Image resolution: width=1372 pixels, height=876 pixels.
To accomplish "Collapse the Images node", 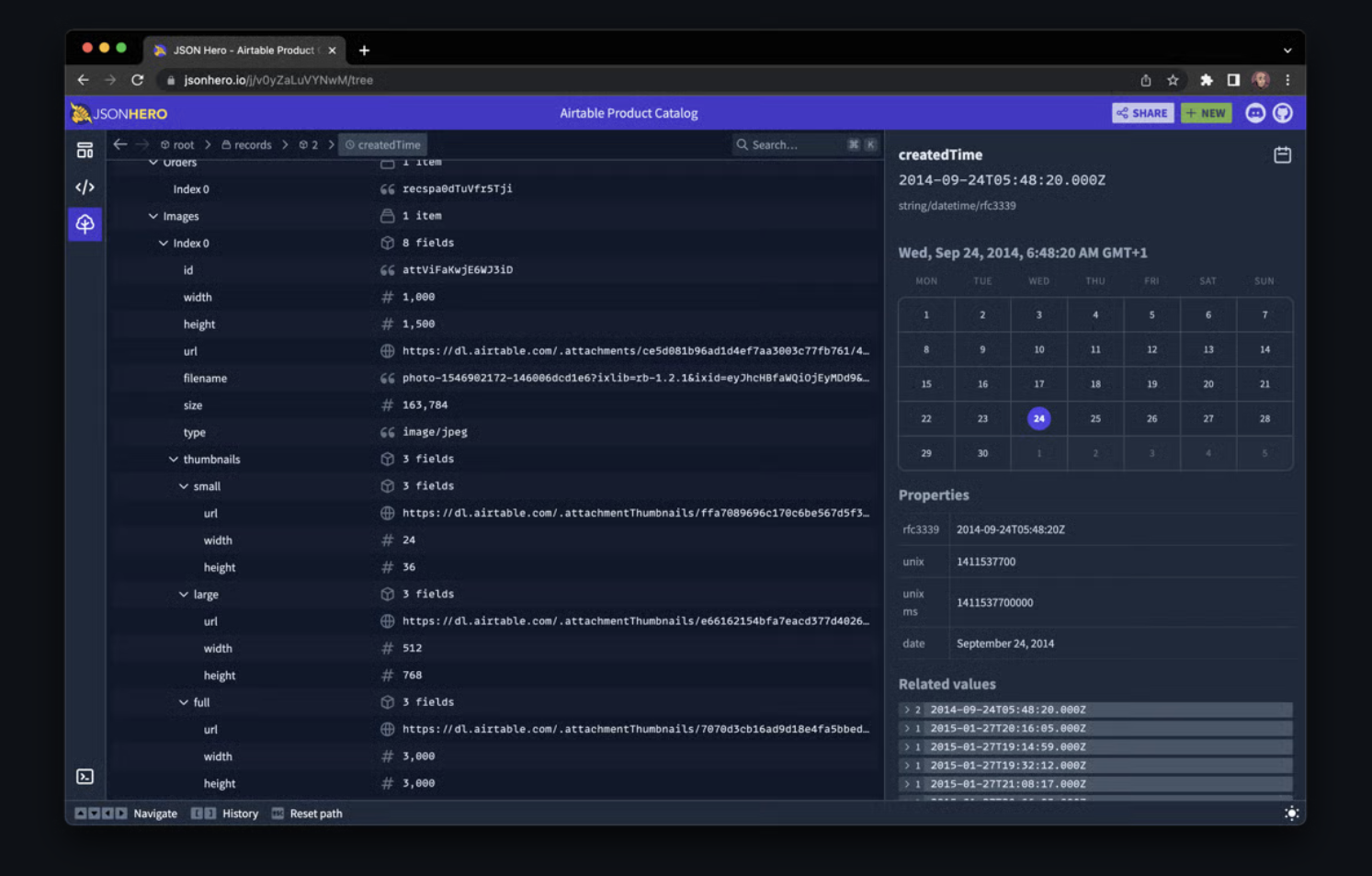I will click(153, 216).
